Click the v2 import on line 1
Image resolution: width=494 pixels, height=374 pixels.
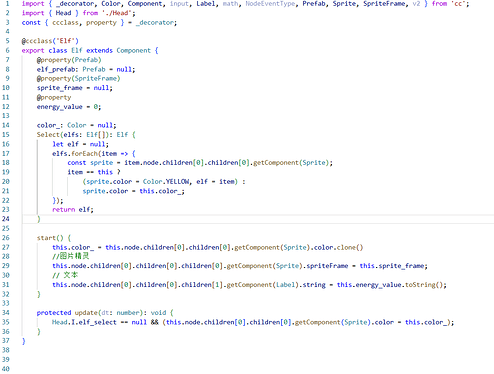416,4
